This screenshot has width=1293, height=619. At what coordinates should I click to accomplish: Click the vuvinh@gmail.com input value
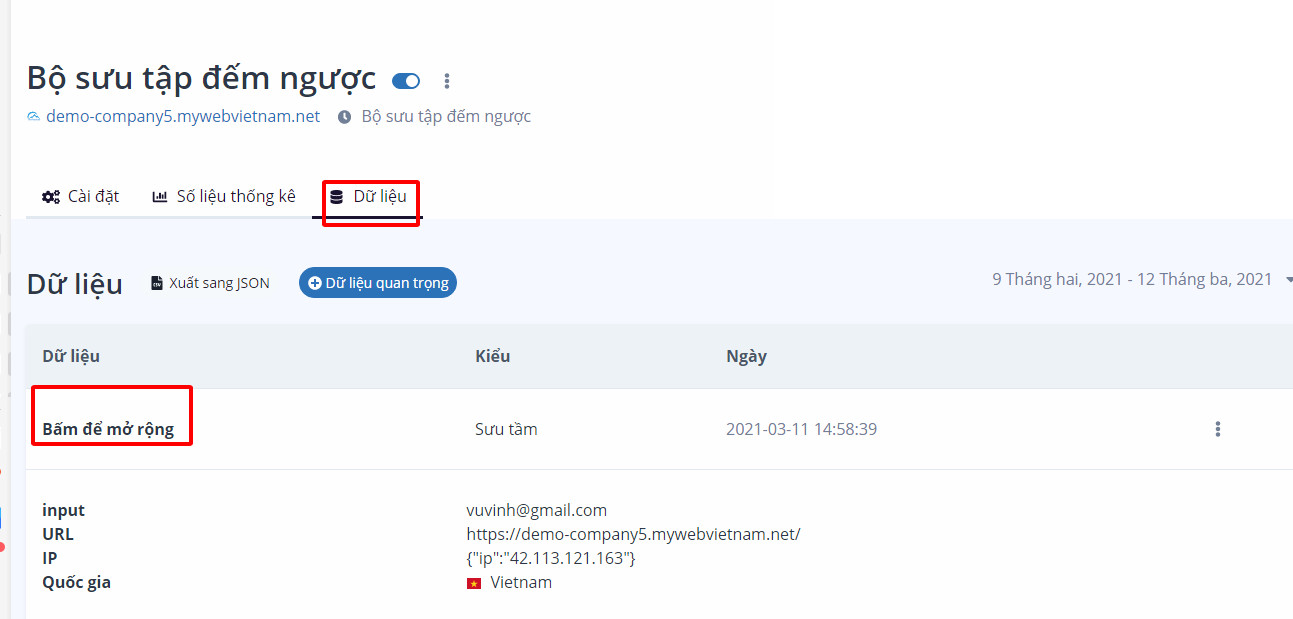pyautogui.click(x=536, y=510)
